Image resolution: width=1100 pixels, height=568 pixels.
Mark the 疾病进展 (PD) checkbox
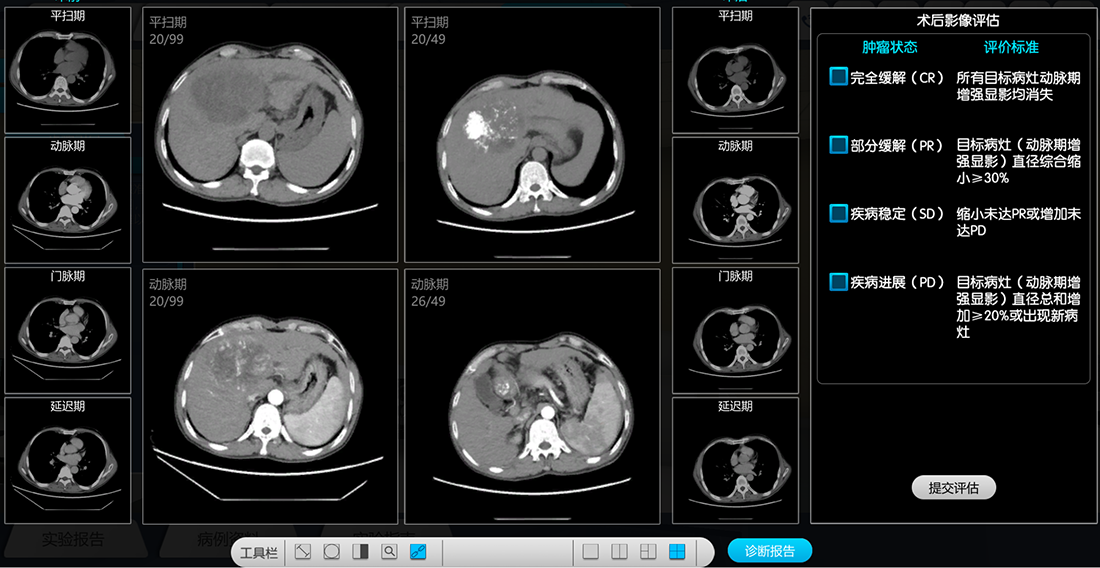coord(838,282)
